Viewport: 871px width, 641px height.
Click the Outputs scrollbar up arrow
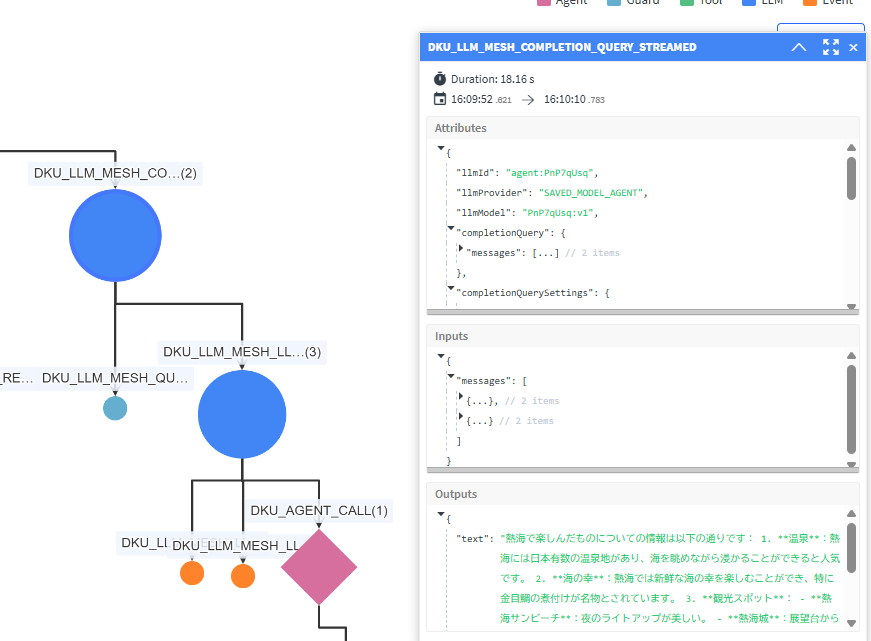click(851, 514)
